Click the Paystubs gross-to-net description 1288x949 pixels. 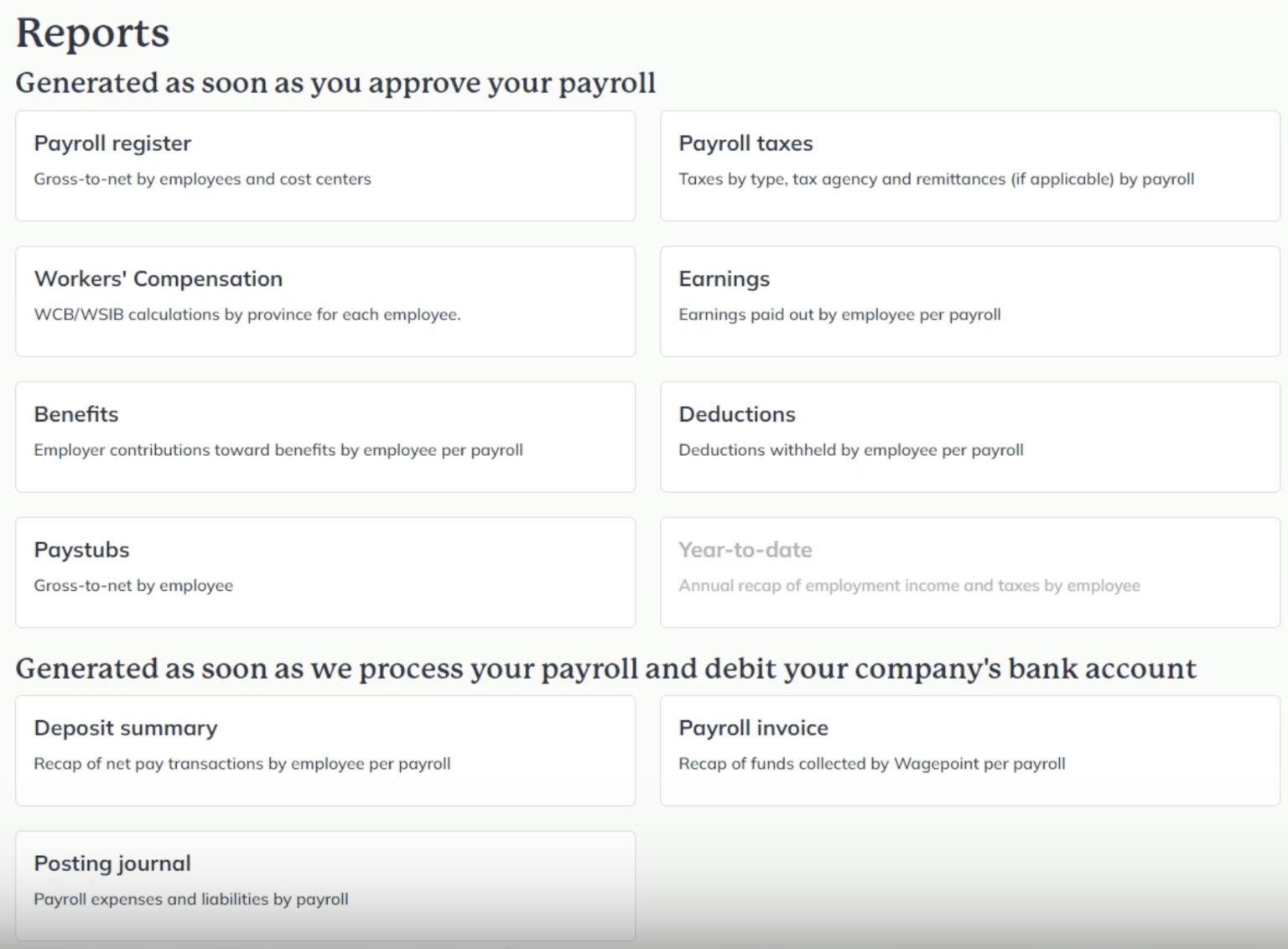click(133, 585)
